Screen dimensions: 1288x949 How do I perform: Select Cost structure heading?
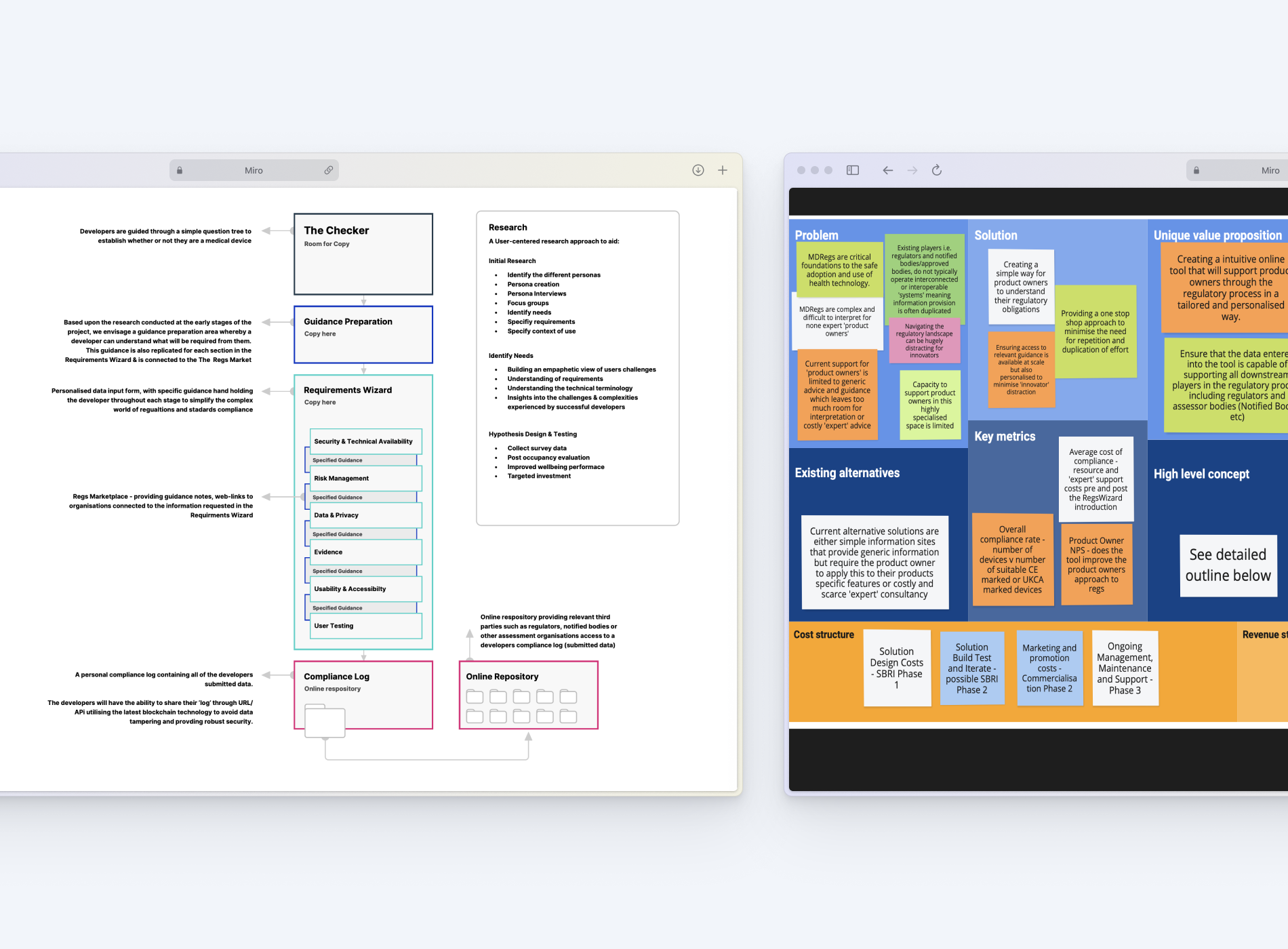click(x=824, y=634)
